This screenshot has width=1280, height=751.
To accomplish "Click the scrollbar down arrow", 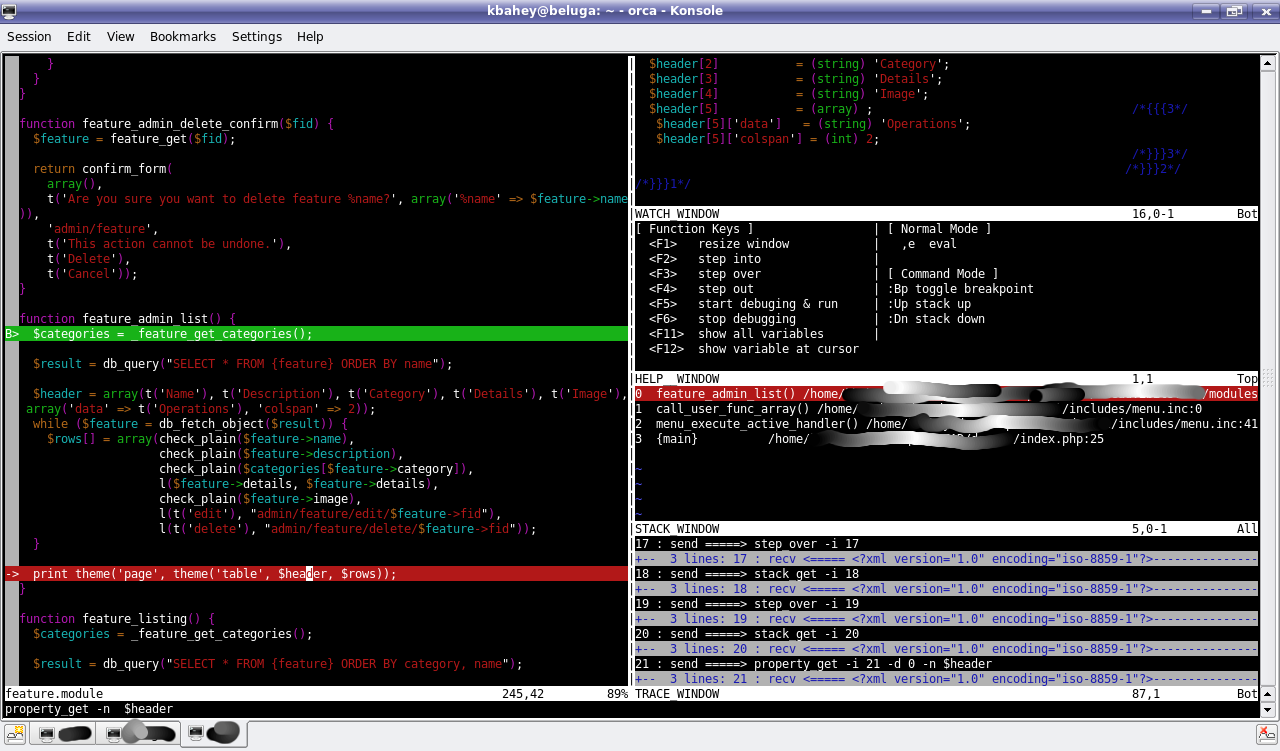I will pos(1268,710).
